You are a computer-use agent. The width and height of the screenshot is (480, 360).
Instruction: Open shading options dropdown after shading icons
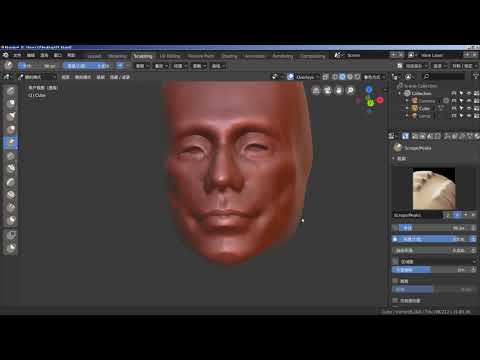pos(374,77)
